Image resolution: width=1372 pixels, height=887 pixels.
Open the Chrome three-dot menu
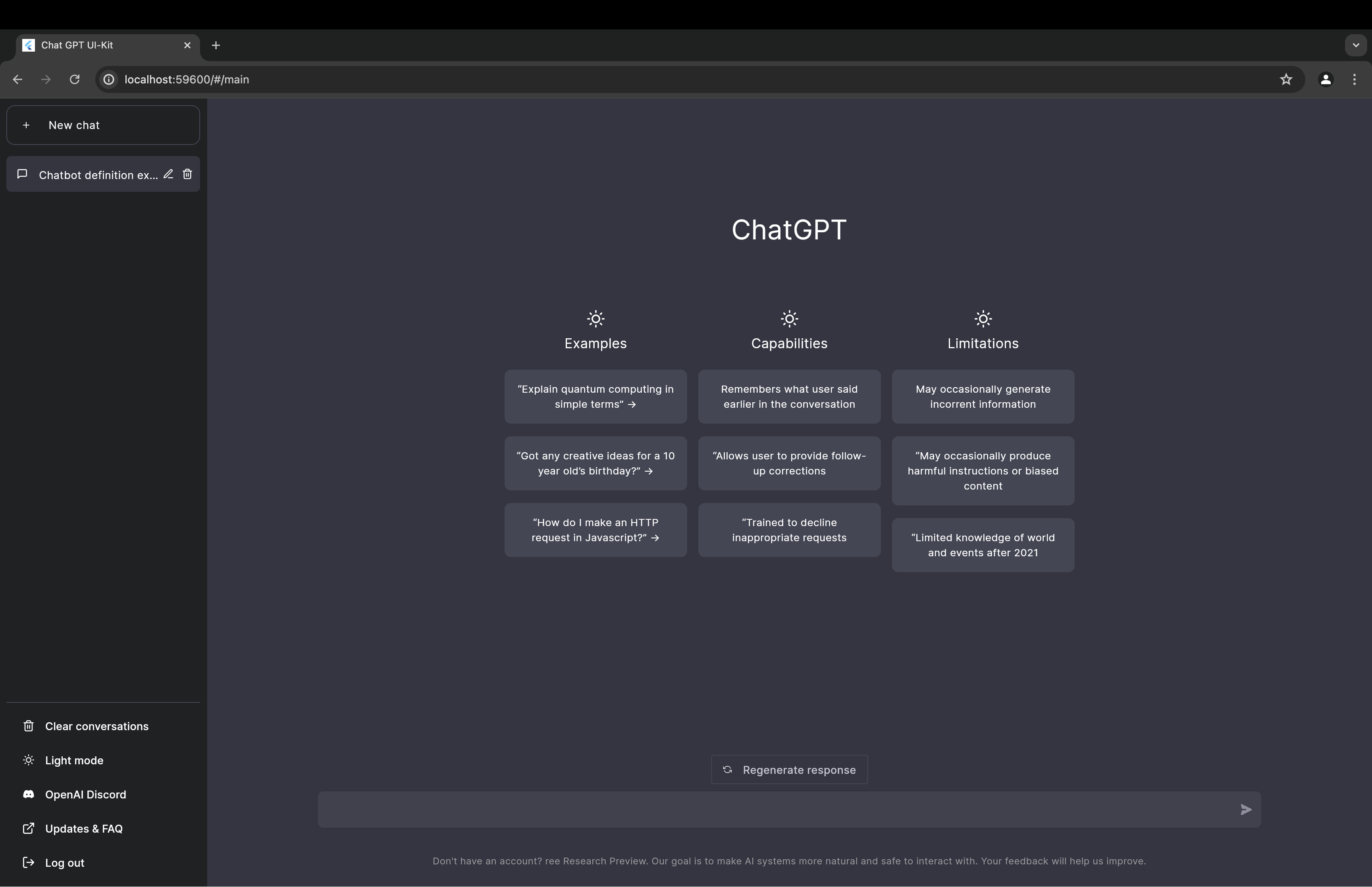(x=1354, y=79)
